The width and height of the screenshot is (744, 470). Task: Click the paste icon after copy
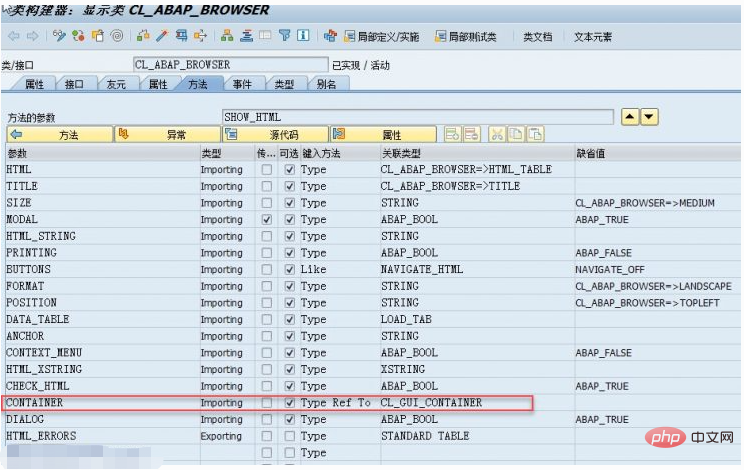tap(535, 134)
